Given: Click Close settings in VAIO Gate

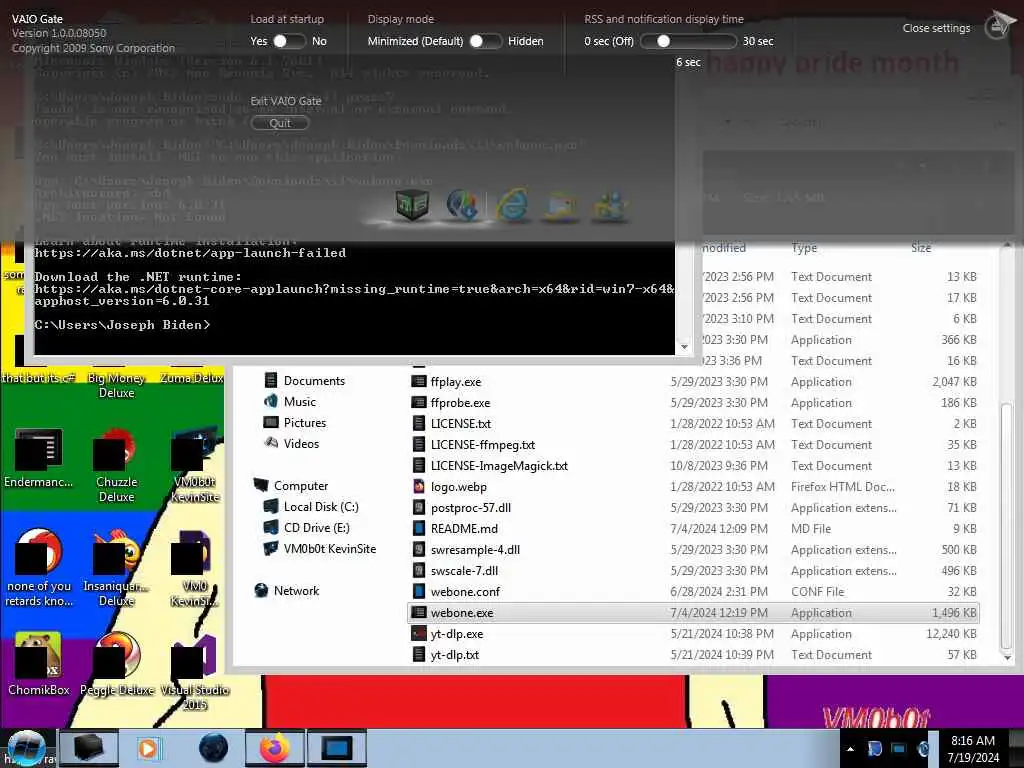Looking at the screenshot, I should [x=936, y=28].
